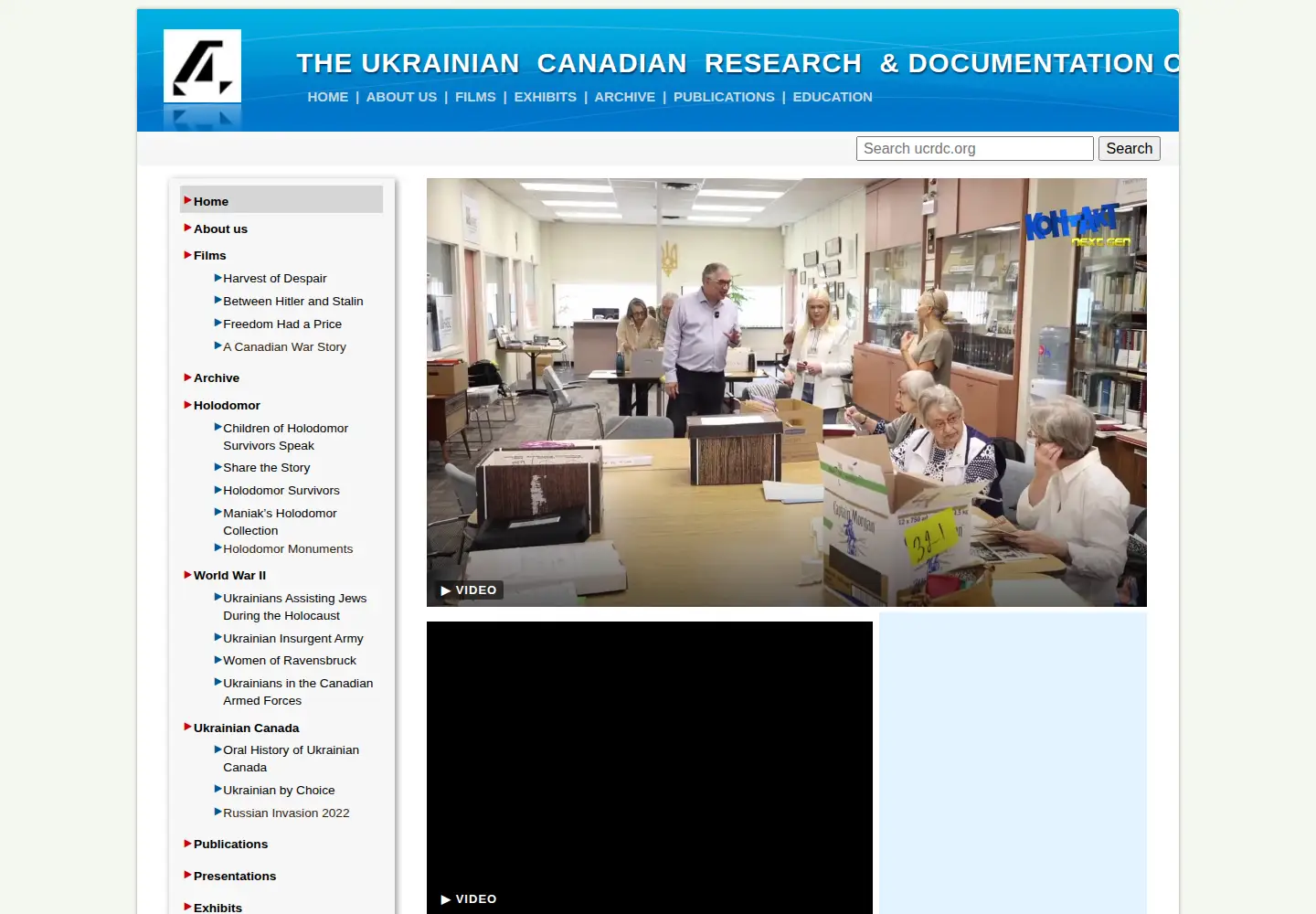
Task: Play the library meeting video thumbnail
Action: coord(787,392)
